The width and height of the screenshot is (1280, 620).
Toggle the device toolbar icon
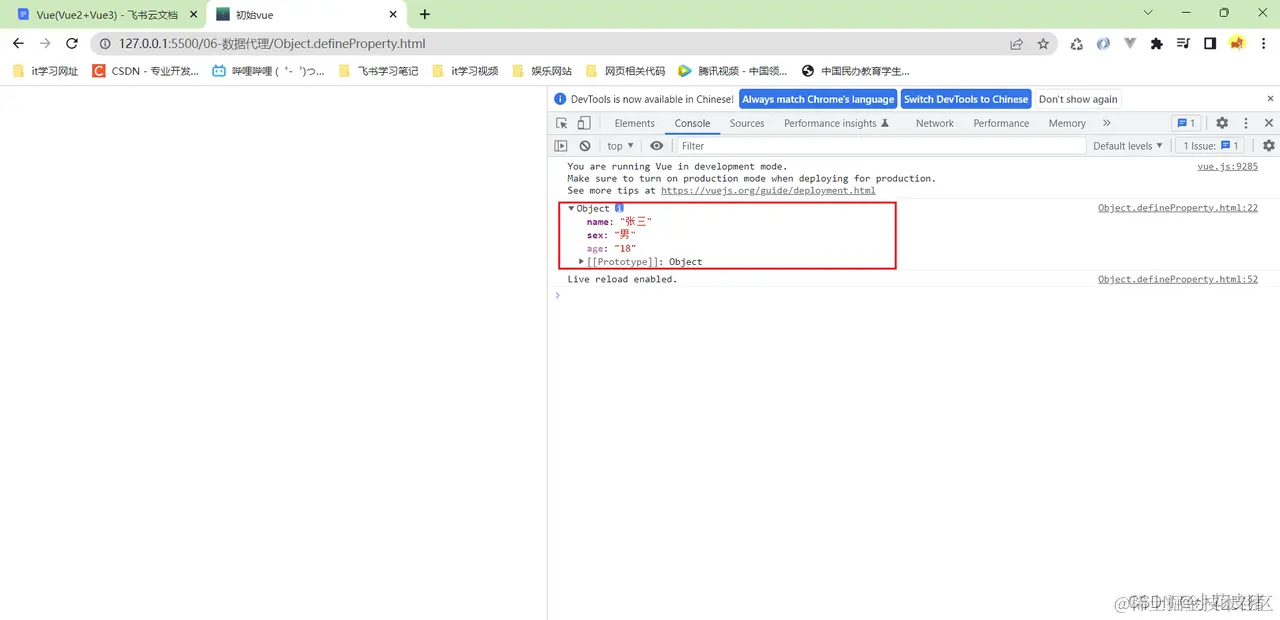pyautogui.click(x=584, y=123)
